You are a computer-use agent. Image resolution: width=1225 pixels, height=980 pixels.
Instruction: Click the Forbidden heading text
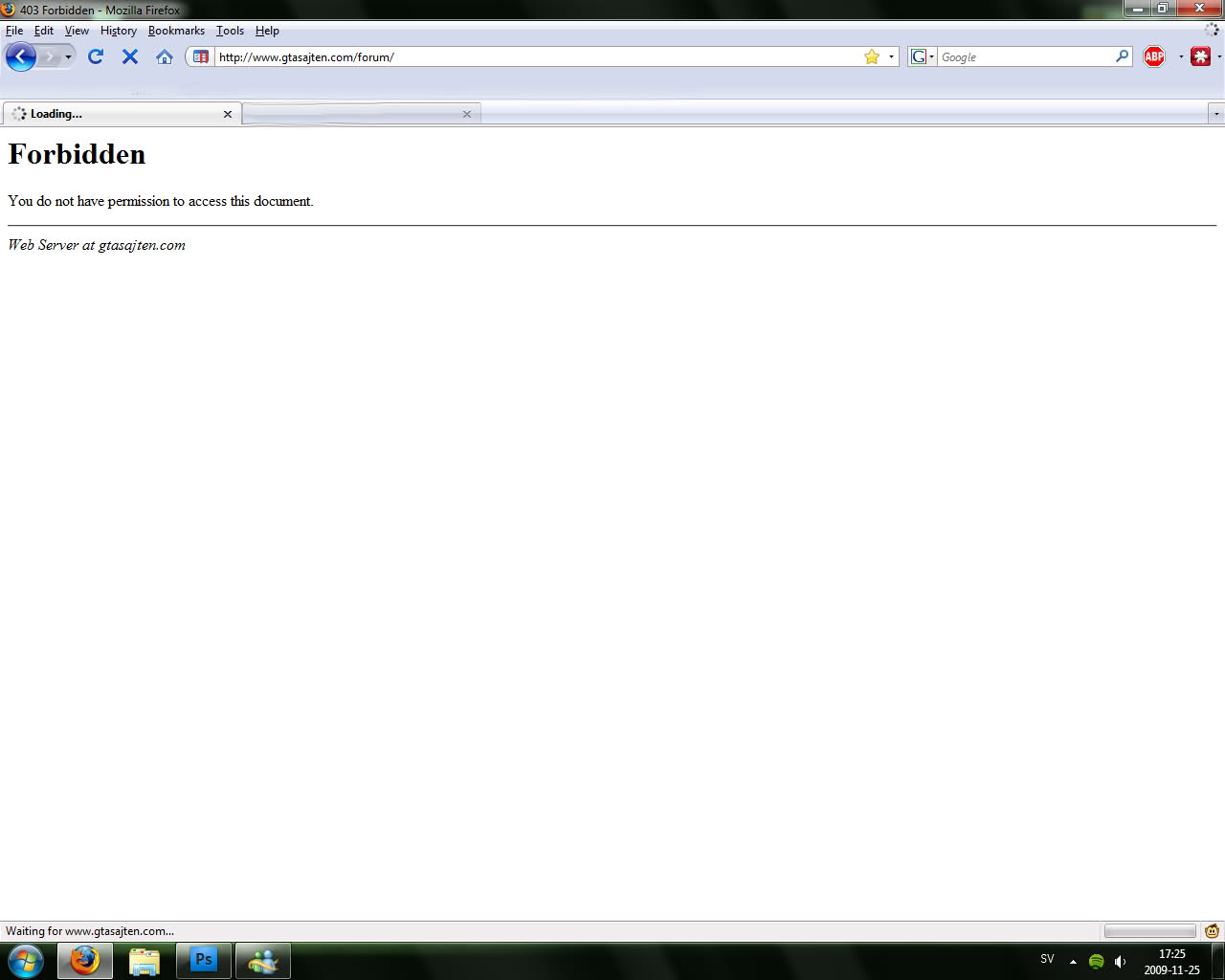coord(77,154)
